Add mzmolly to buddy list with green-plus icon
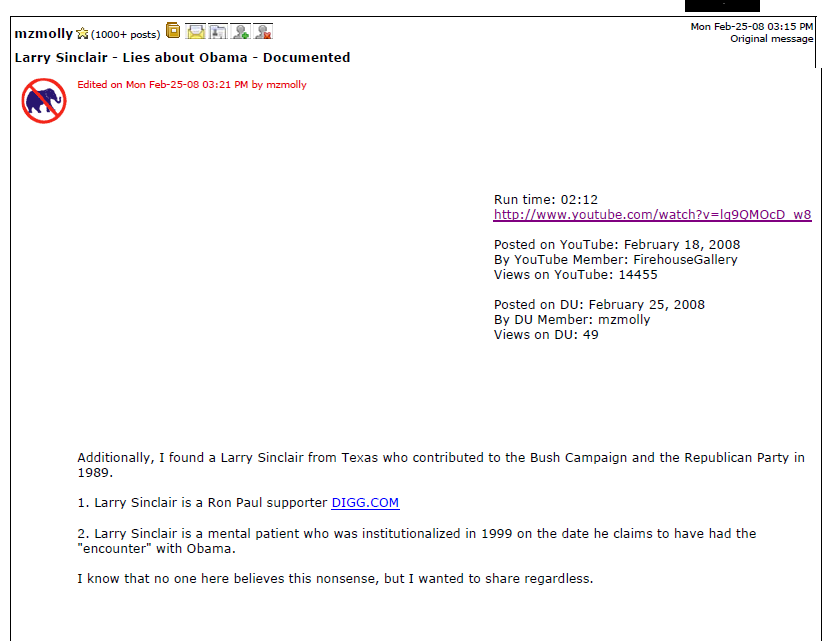The height and width of the screenshot is (641, 828). (x=240, y=32)
